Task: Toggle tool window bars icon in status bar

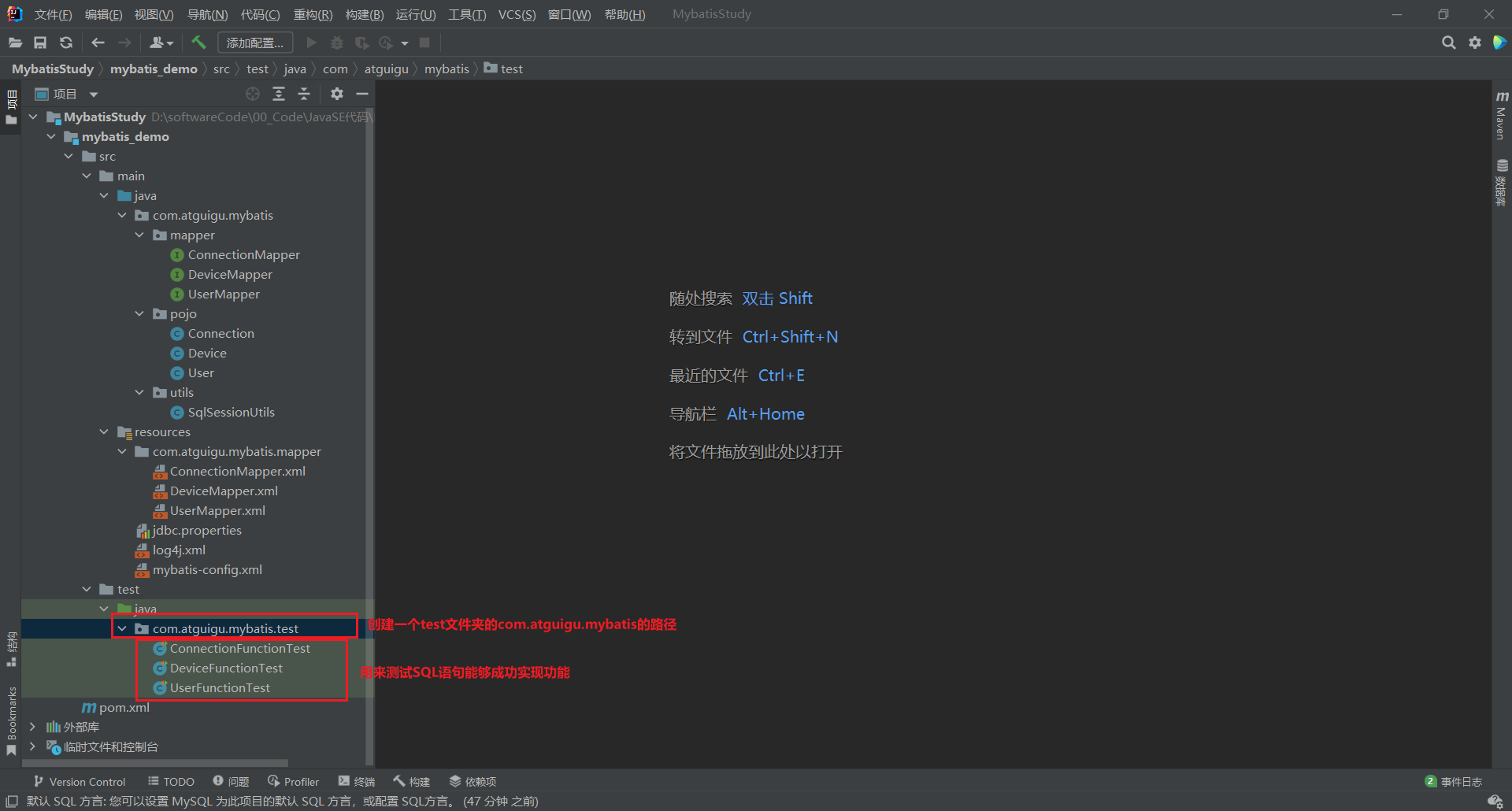Action: (x=12, y=802)
